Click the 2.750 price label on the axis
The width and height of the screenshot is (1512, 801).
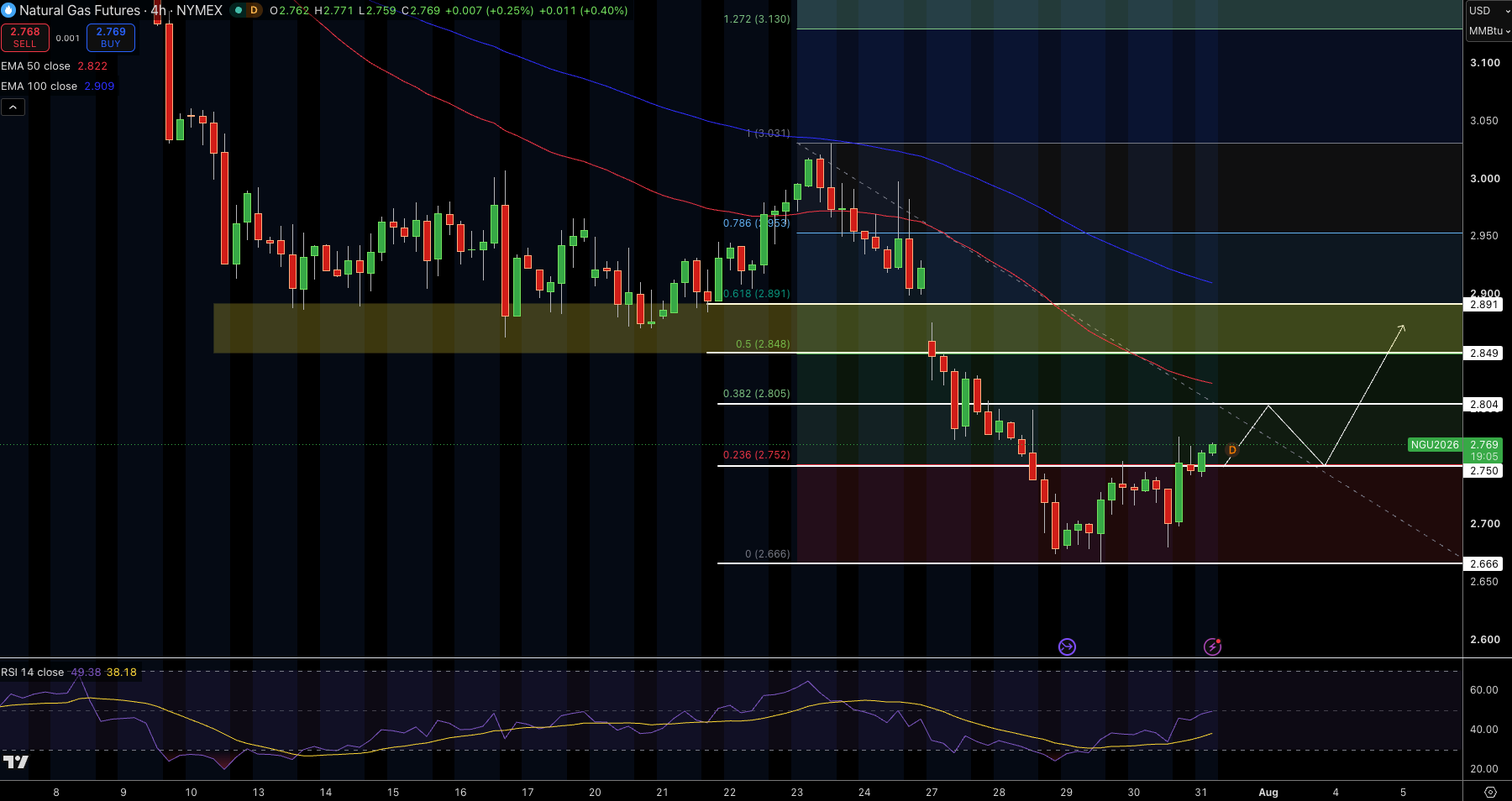(x=1484, y=471)
